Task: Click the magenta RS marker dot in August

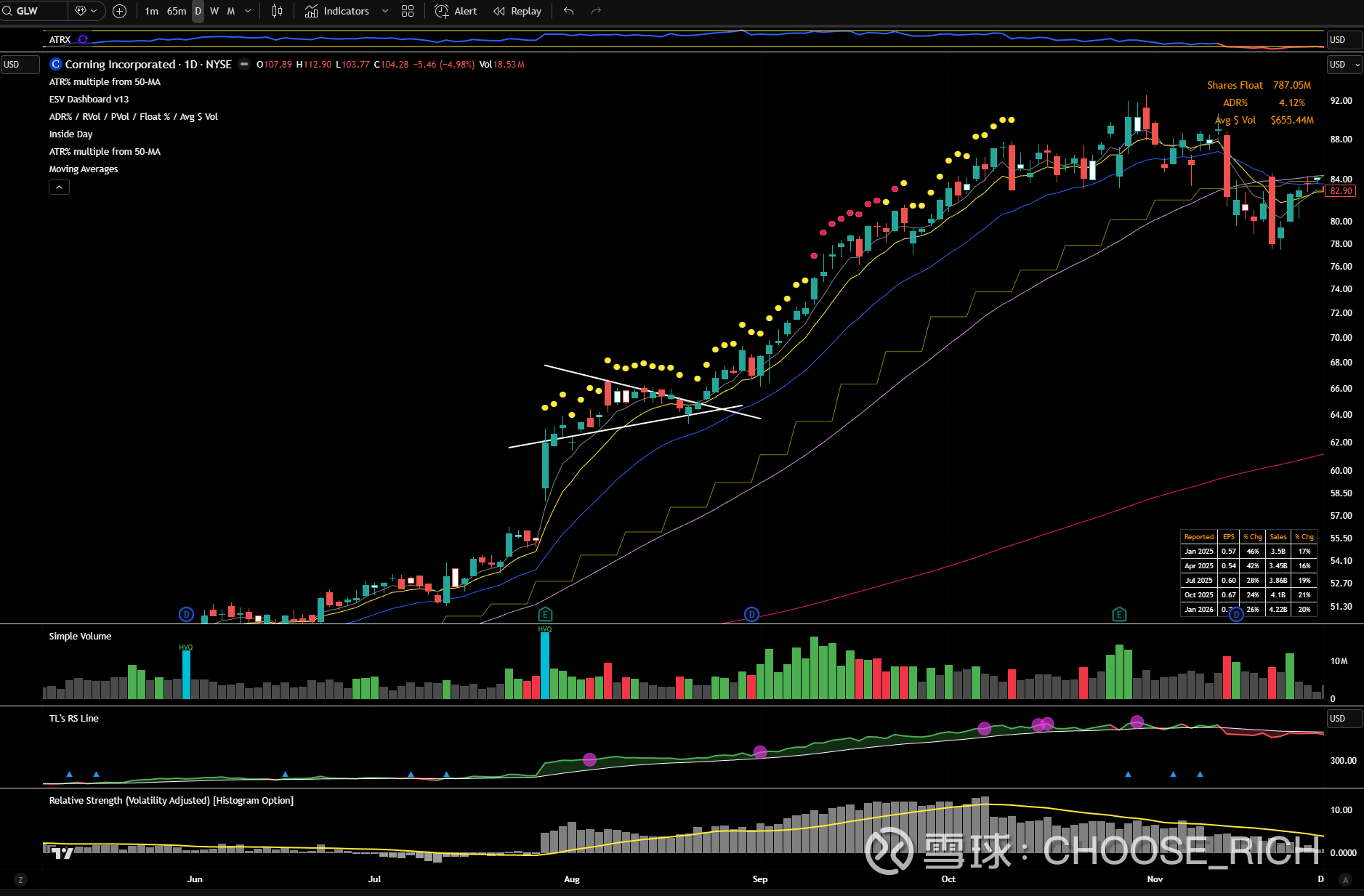Action: tap(589, 760)
